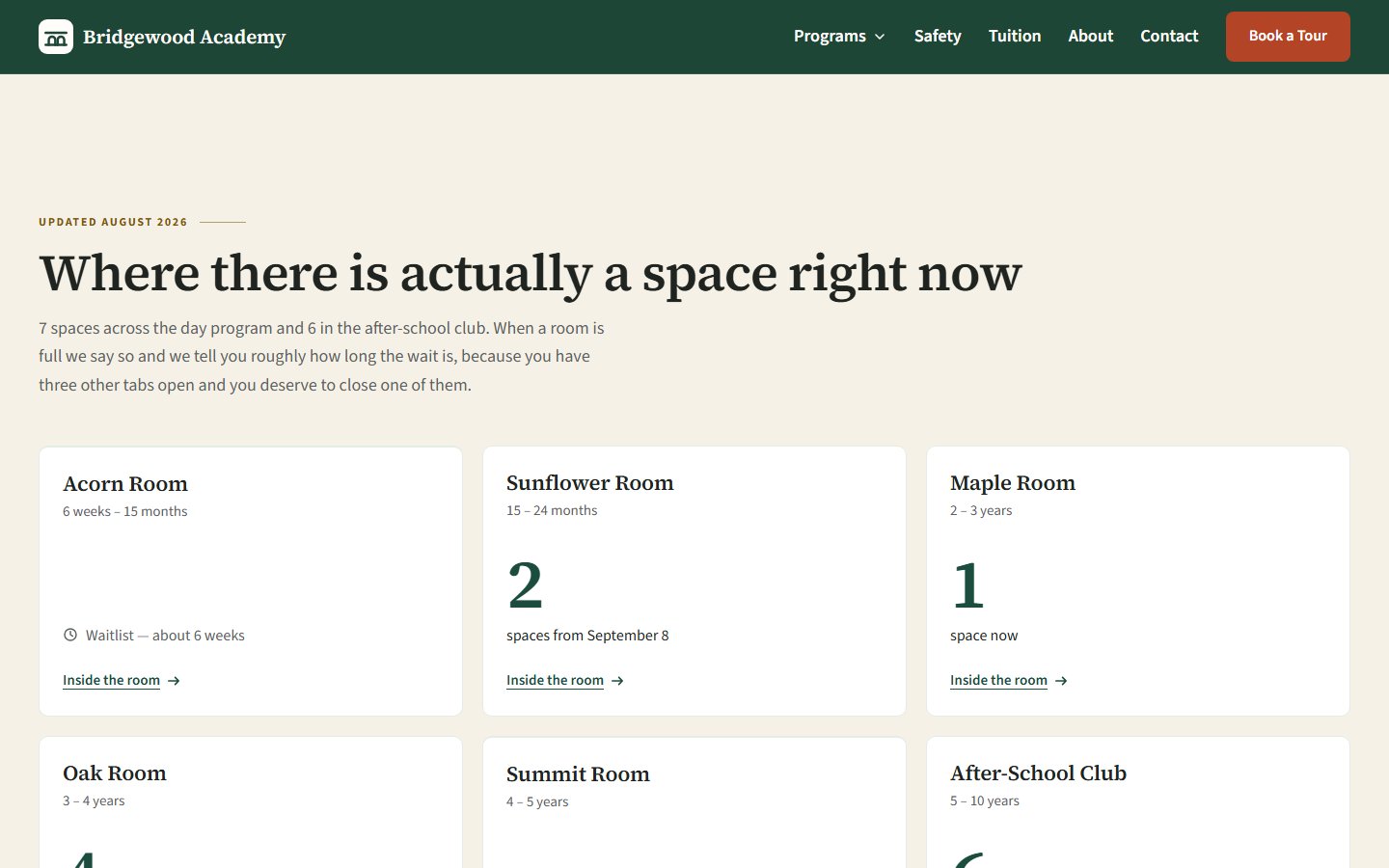Click the 15 – 24 months age range

(552, 510)
